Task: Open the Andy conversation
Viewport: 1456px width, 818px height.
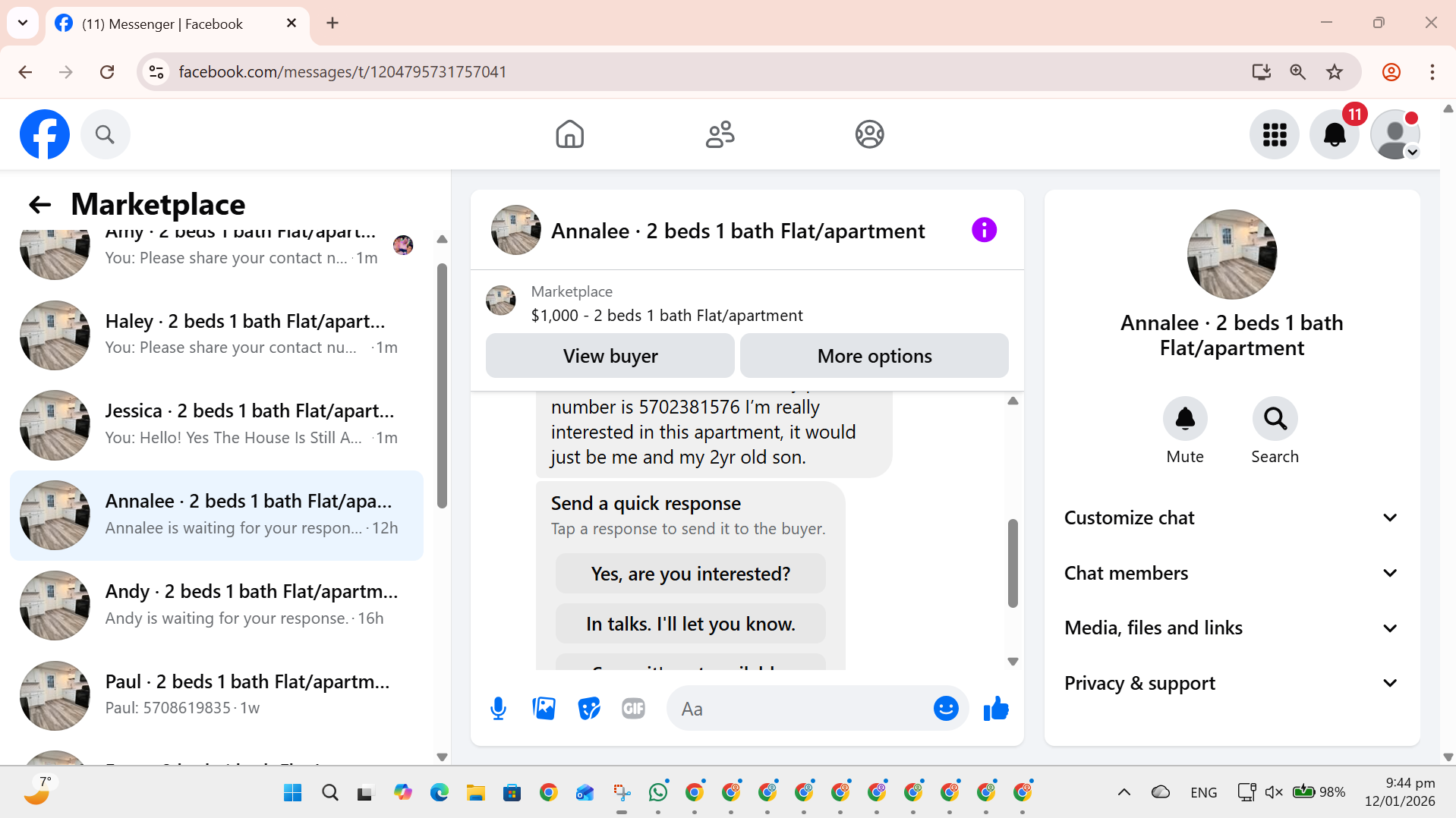Action: [x=216, y=606]
